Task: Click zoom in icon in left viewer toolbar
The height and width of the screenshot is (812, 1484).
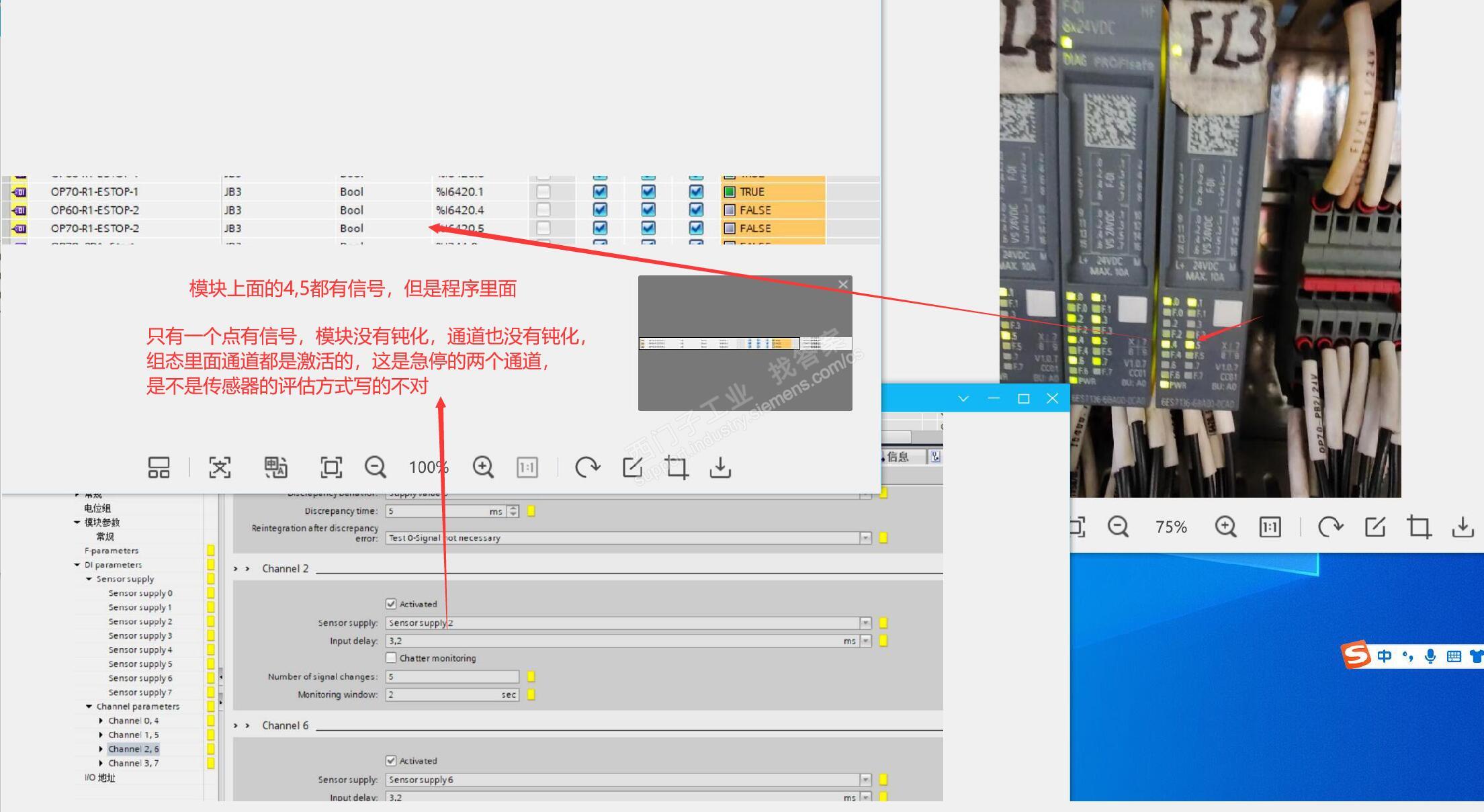Action: coord(483,467)
